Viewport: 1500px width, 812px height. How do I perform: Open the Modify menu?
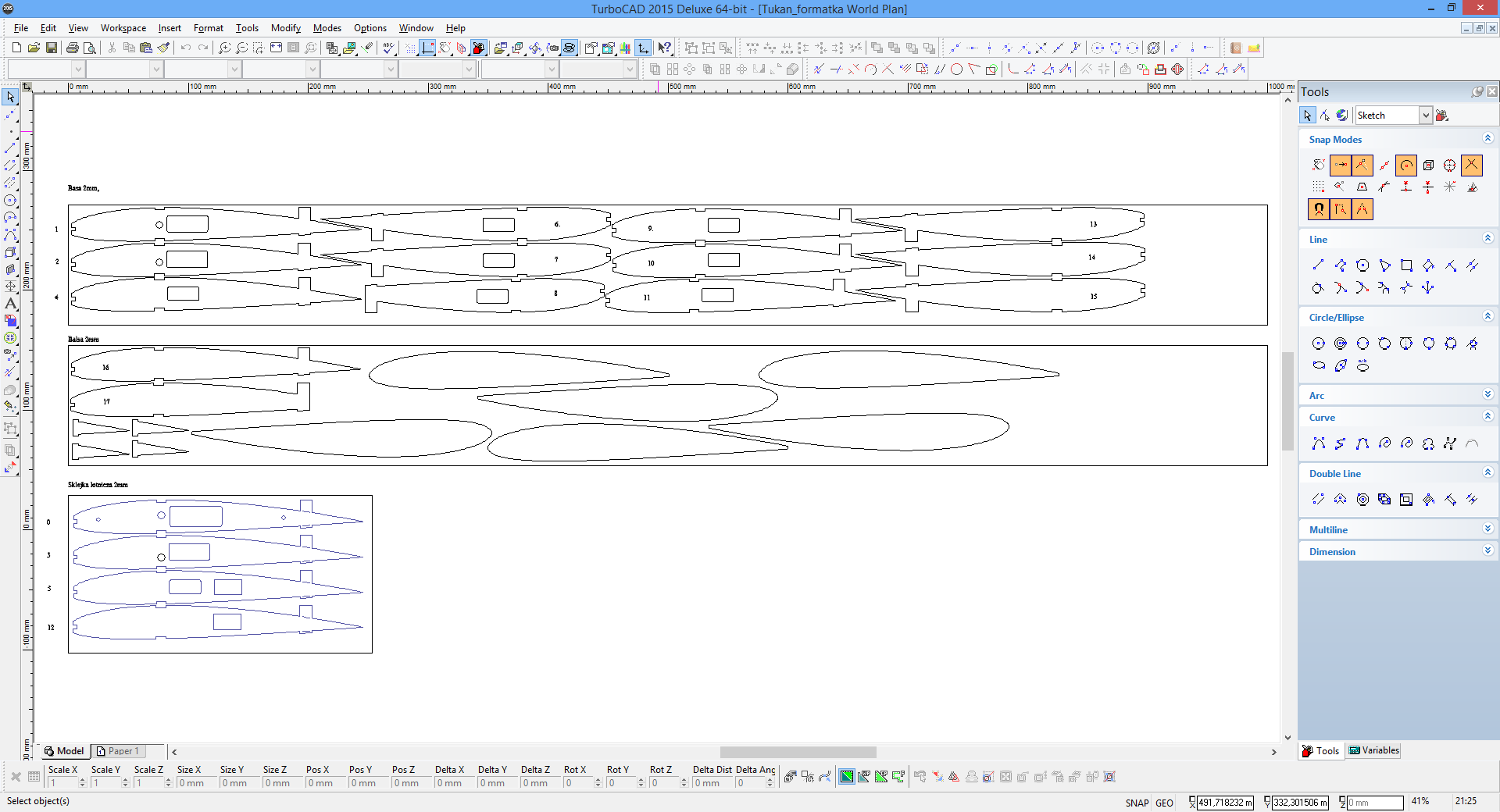[x=285, y=28]
